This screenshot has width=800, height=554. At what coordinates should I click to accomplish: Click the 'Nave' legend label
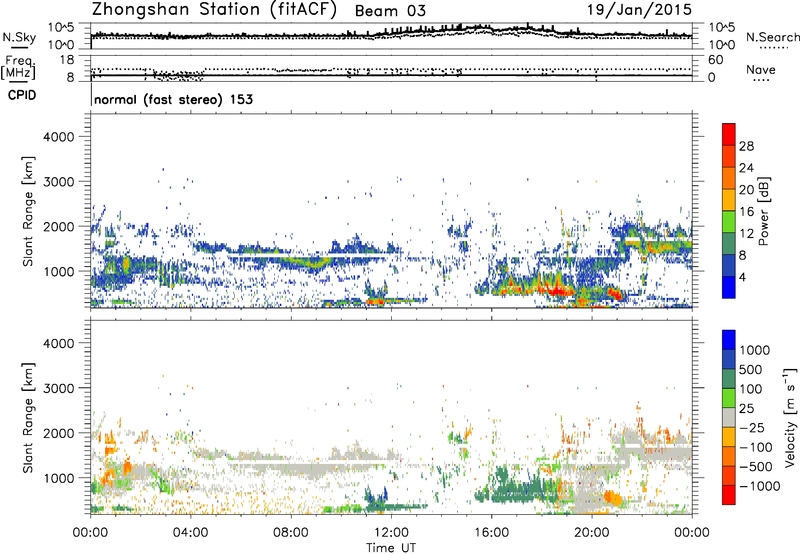(x=761, y=69)
